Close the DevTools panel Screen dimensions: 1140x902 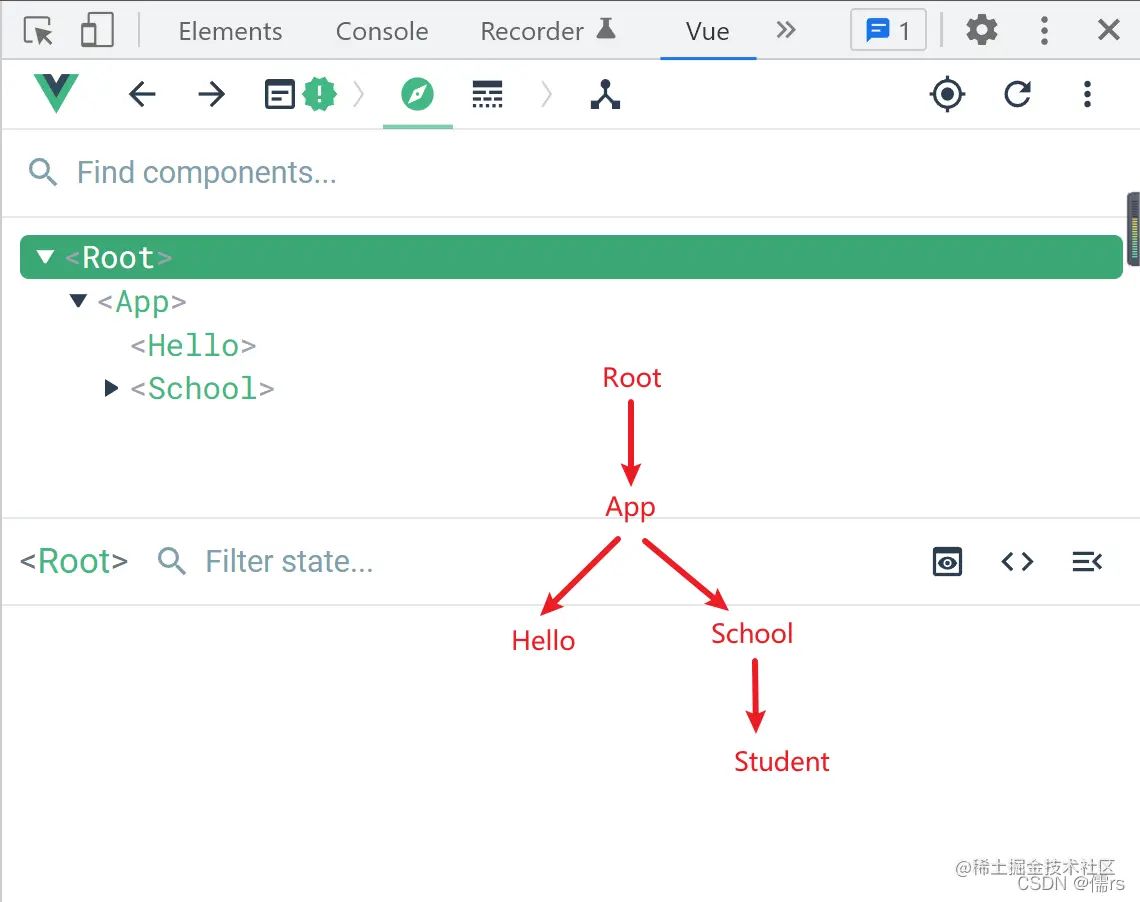[1108, 31]
